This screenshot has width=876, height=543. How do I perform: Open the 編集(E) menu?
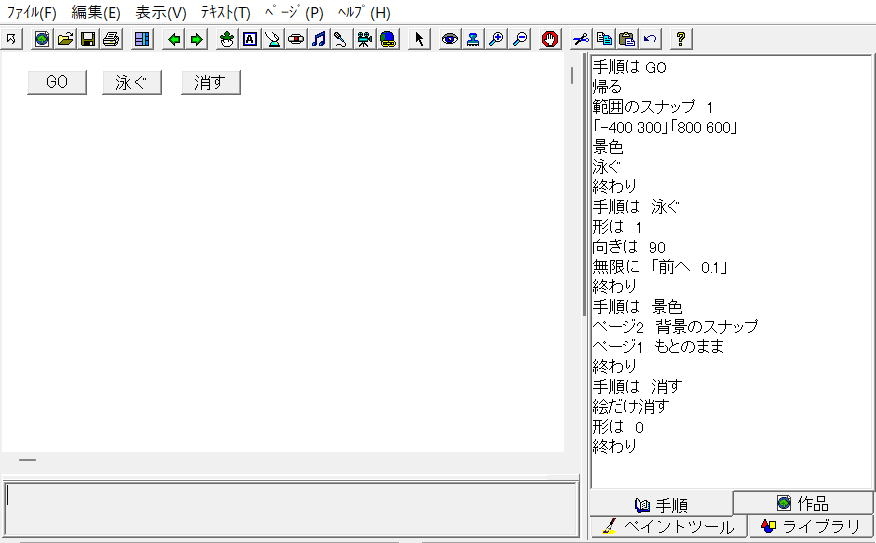pos(96,12)
